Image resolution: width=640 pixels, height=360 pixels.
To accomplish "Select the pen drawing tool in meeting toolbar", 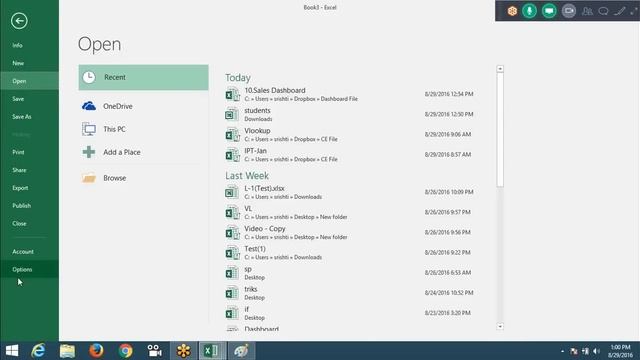I will point(620,11).
